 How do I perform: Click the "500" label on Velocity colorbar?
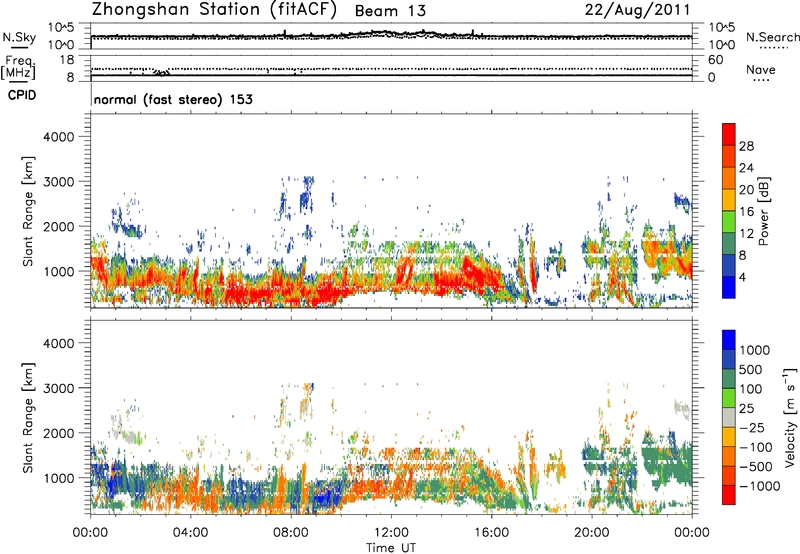pos(752,370)
